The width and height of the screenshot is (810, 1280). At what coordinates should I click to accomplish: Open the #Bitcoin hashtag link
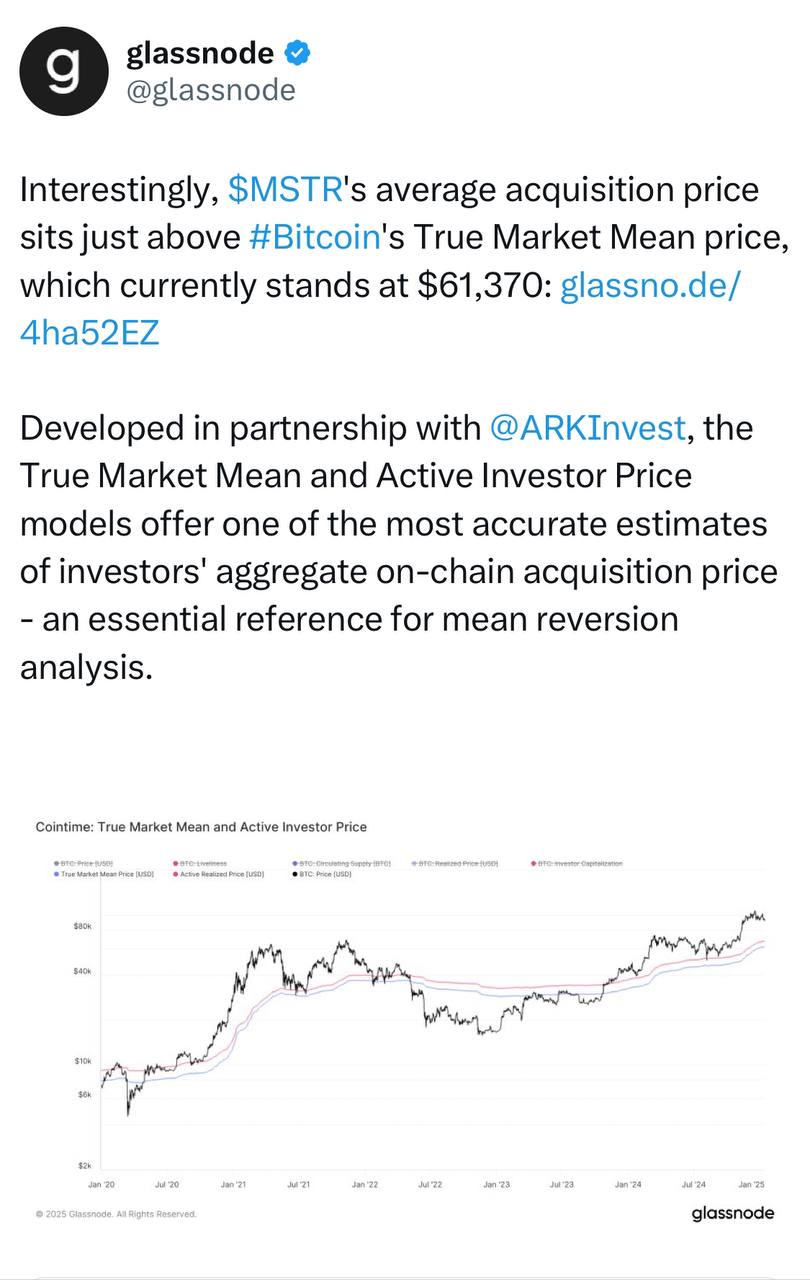click(315, 237)
